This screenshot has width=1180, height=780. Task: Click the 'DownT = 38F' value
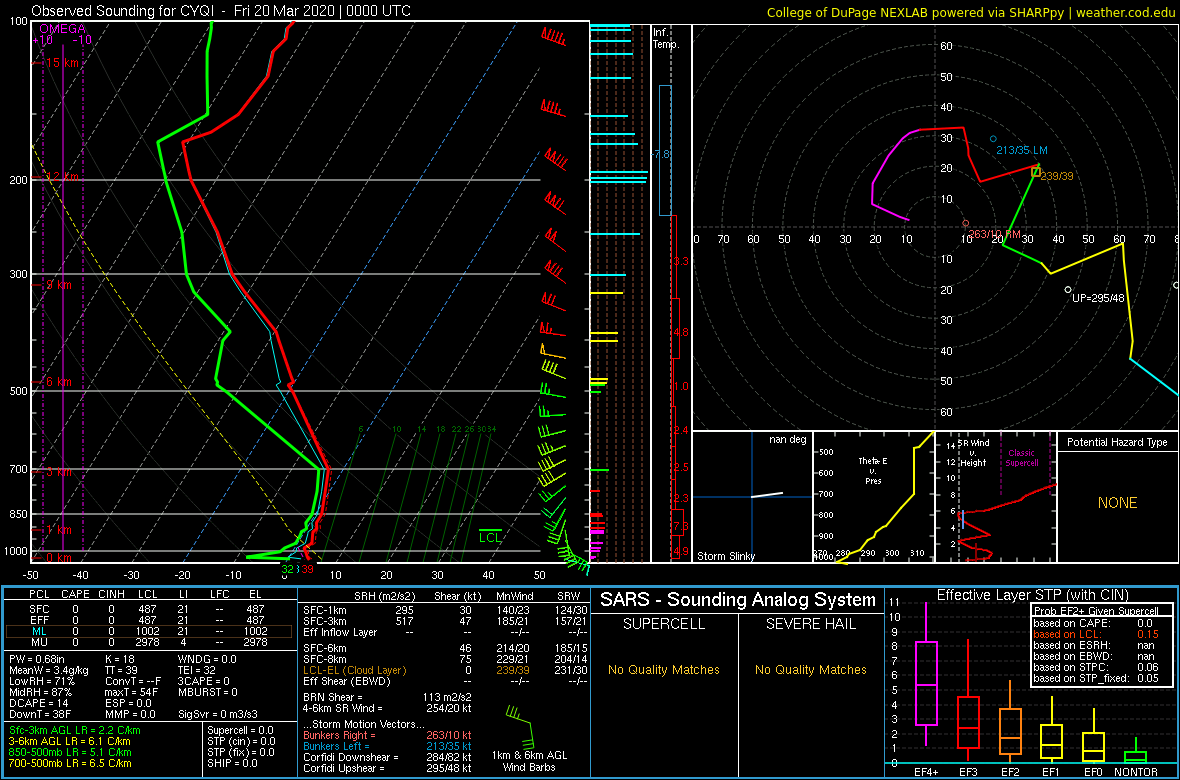39,714
